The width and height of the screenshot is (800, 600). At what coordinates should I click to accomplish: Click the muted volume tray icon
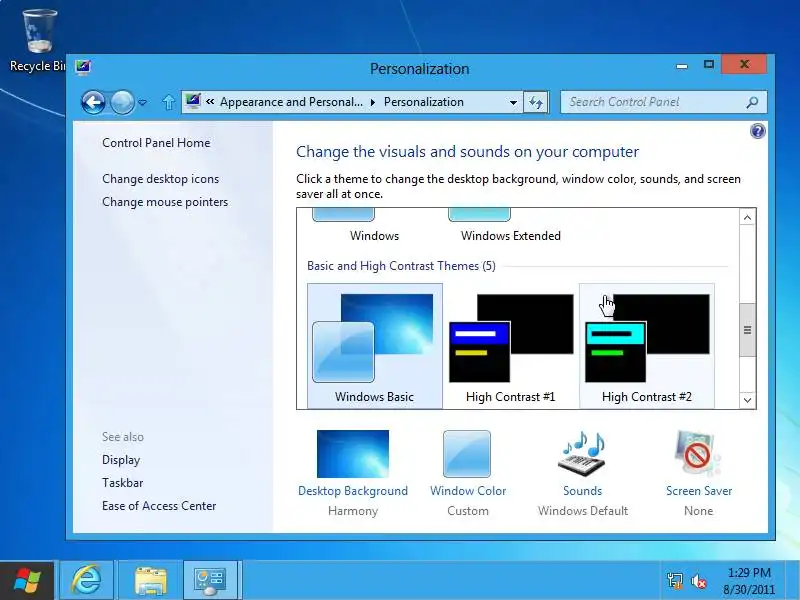click(698, 581)
